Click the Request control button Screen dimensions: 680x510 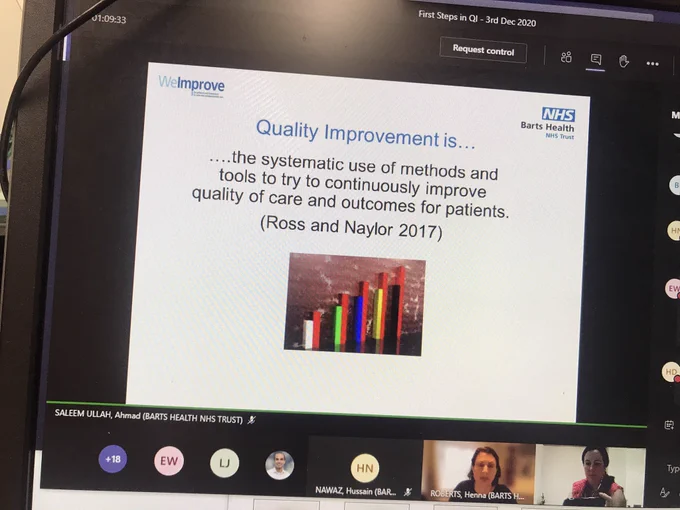point(483,50)
